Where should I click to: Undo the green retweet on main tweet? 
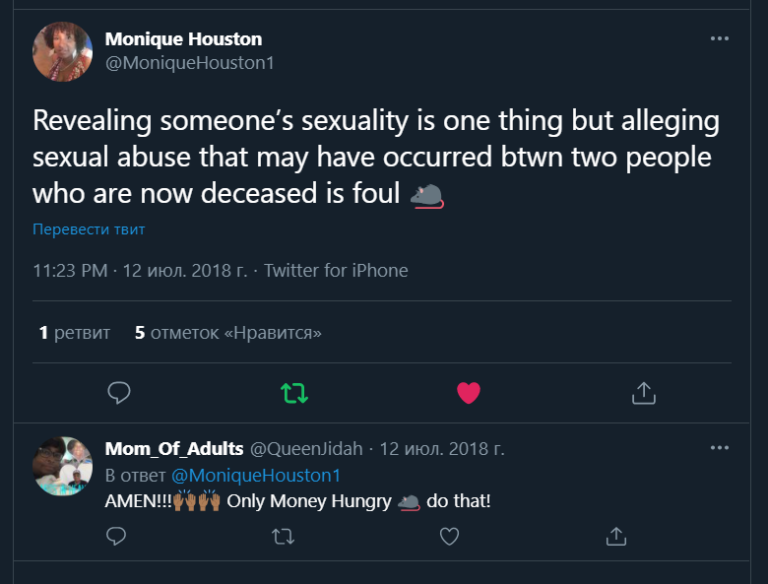tap(294, 393)
